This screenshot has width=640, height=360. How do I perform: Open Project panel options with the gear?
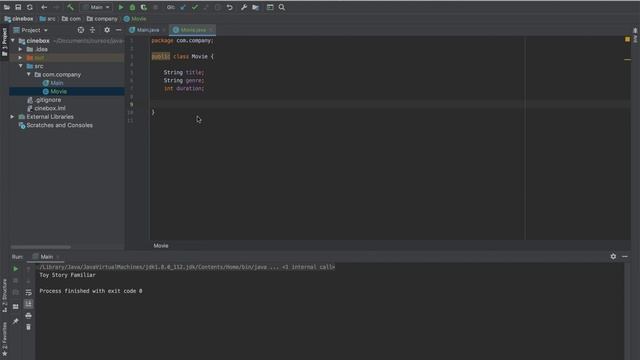click(107, 30)
